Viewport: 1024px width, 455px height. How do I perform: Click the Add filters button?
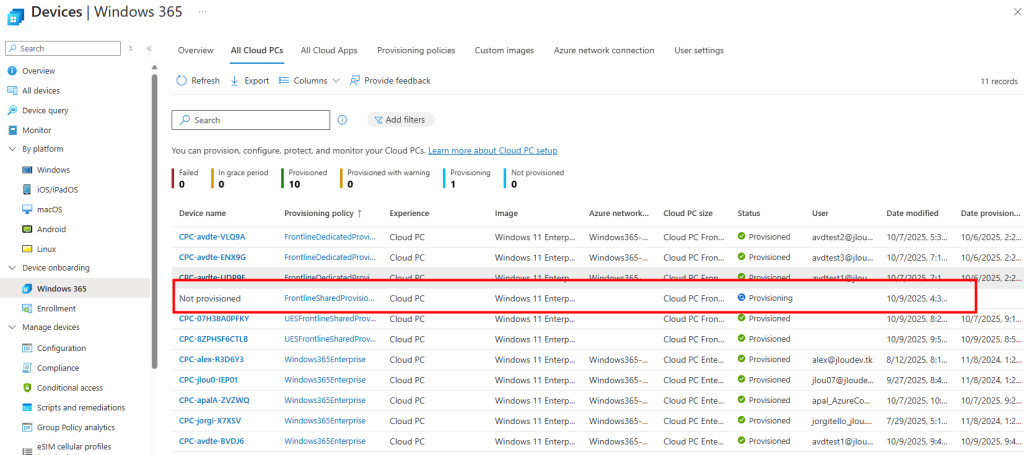(401, 120)
